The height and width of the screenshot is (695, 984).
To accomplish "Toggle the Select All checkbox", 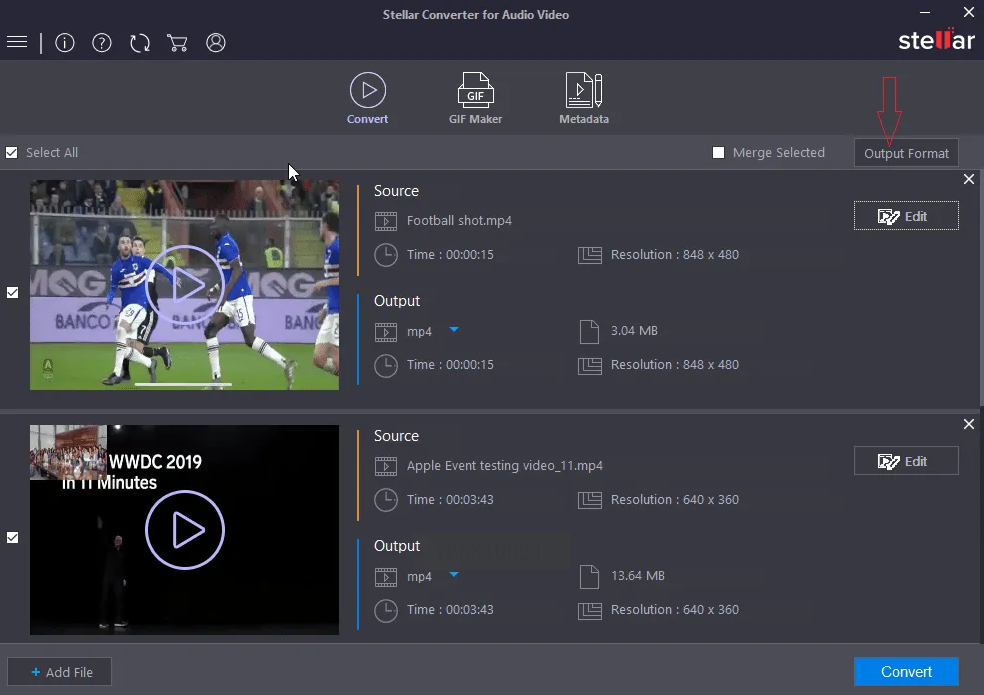I will point(12,153).
